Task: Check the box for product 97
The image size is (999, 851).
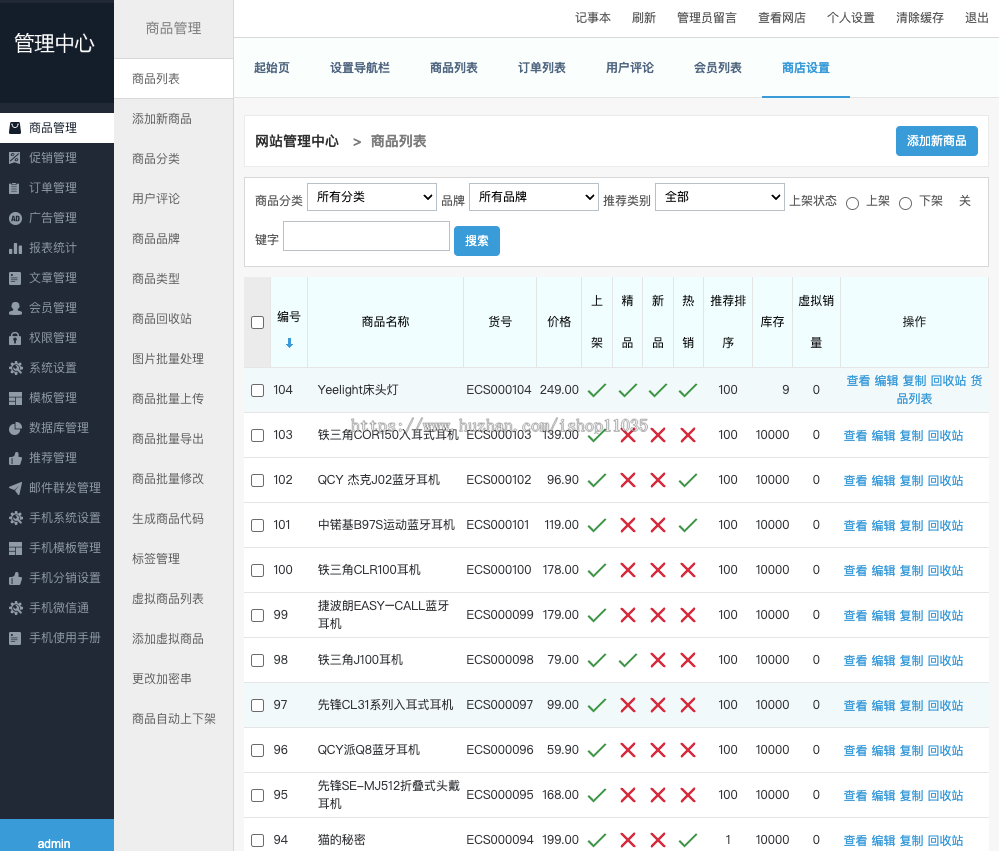Action: [x=257, y=705]
